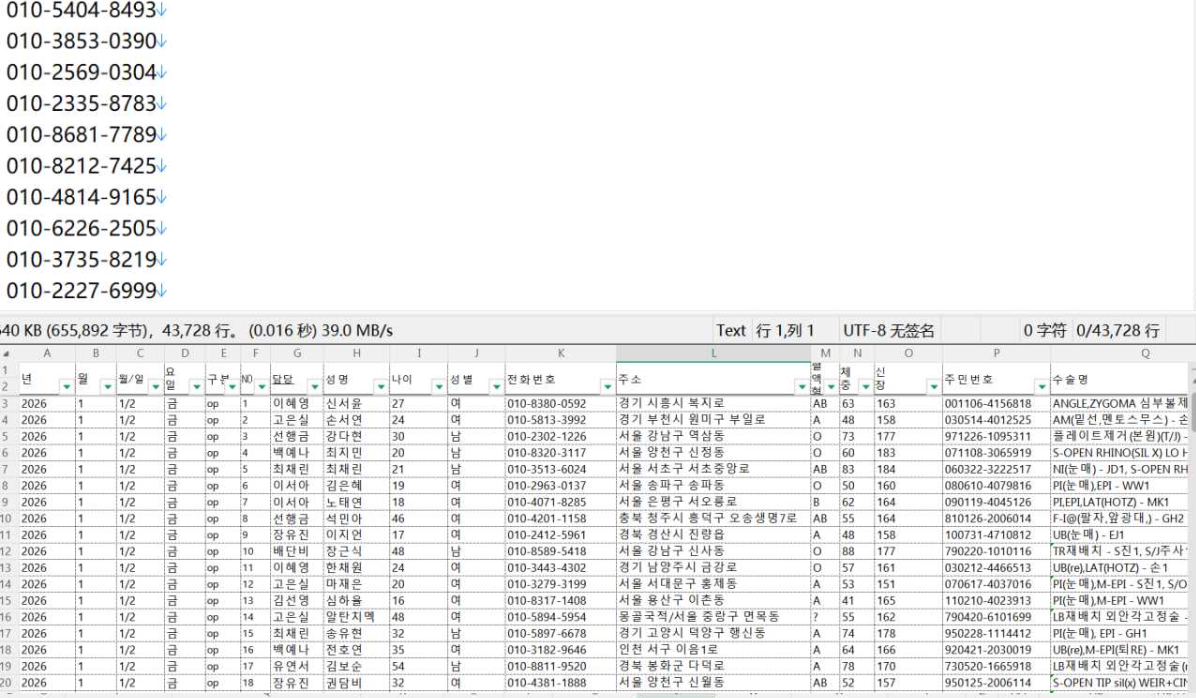Open filter dropdown for 년 column
Image resolution: width=1196 pixels, height=698 pixels.
coord(66,387)
